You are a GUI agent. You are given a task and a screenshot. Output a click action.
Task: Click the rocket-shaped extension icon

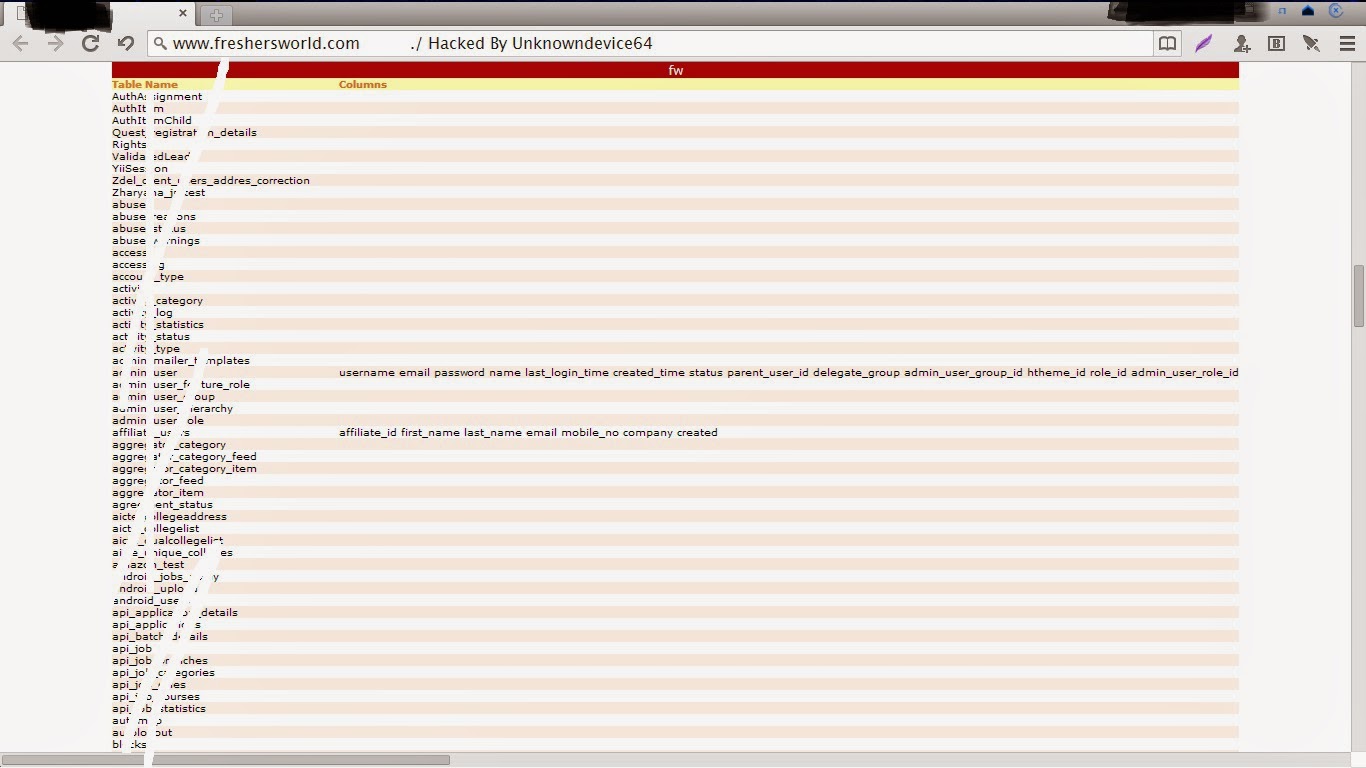[1311, 43]
